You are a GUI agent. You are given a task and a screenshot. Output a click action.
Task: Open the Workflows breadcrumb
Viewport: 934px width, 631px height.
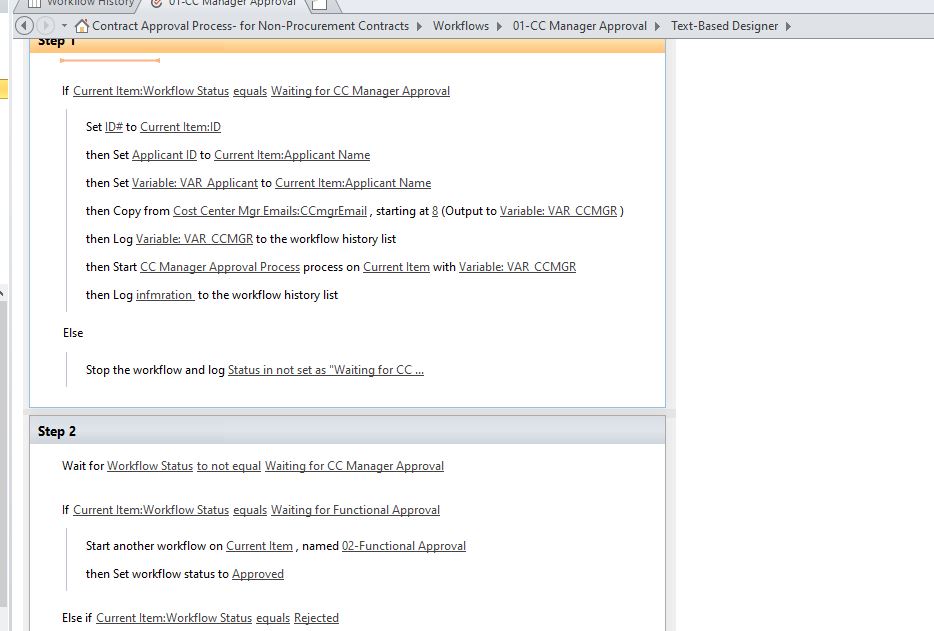tap(460, 26)
